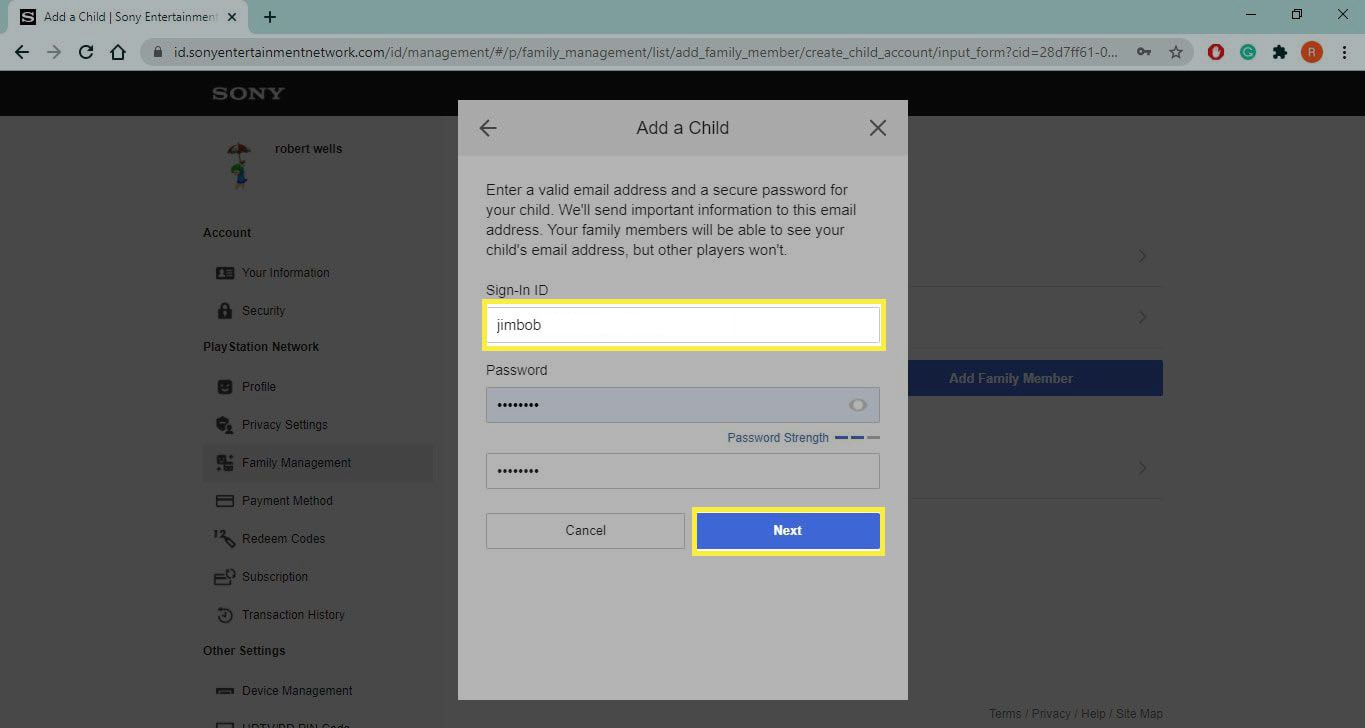The height and width of the screenshot is (728, 1365).
Task: Open the Subscription page
Action: click(x=275, y=577)
